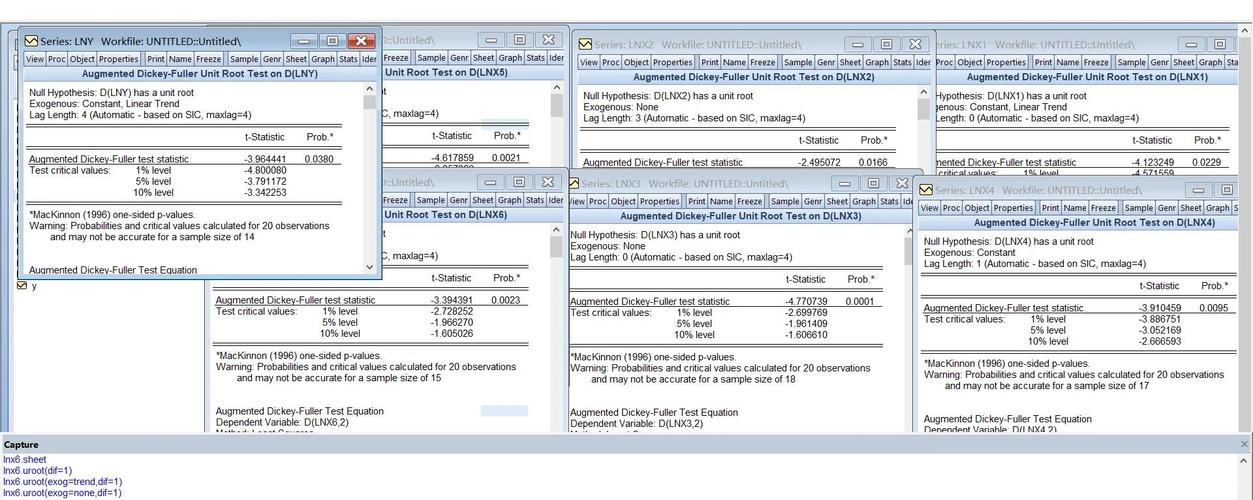The width and height of the screenshot is (1253, 500).
Task: Click Stats in the LNX6 window toolbar
Action: tap(536, 200)
